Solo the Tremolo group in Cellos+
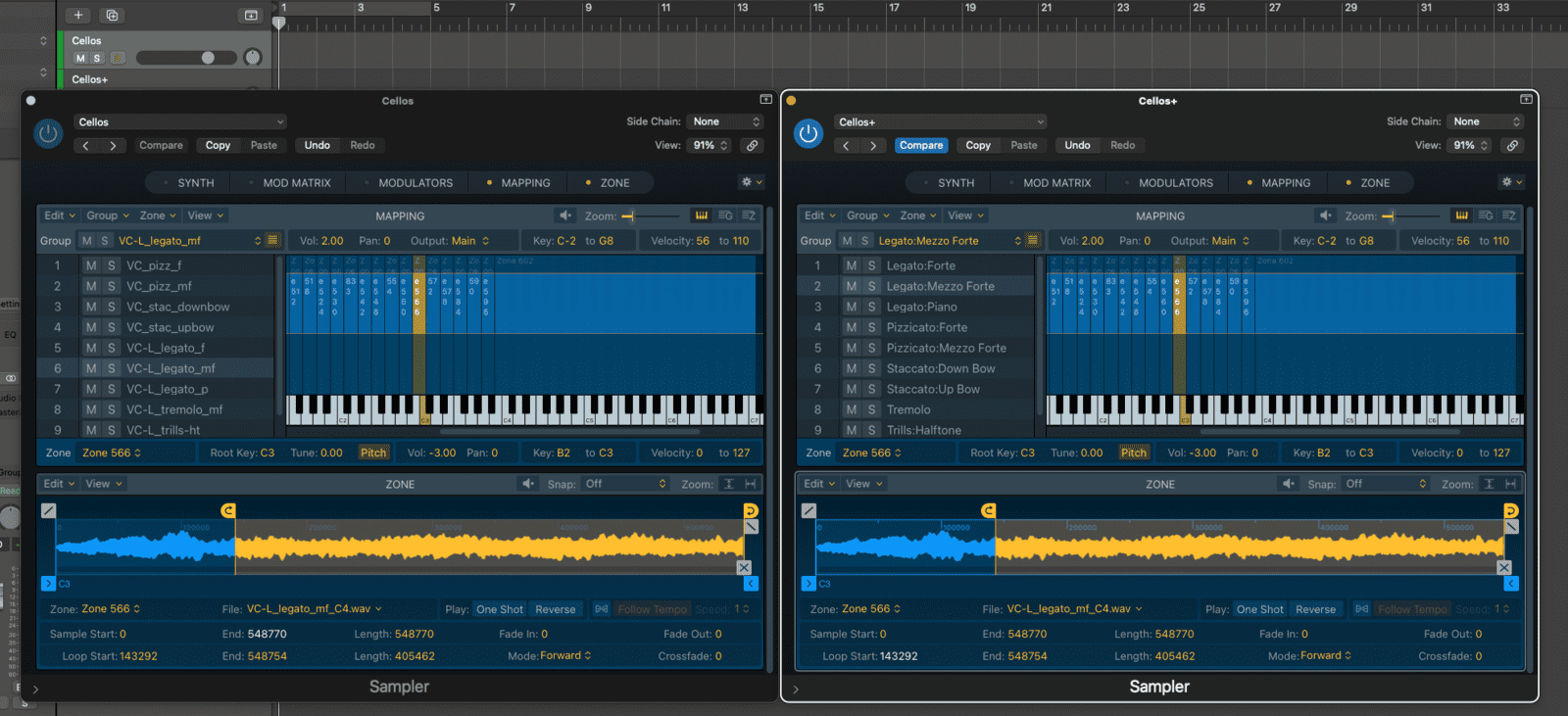The height and width of the screenshot is (716, 1568). click(871, 409)
